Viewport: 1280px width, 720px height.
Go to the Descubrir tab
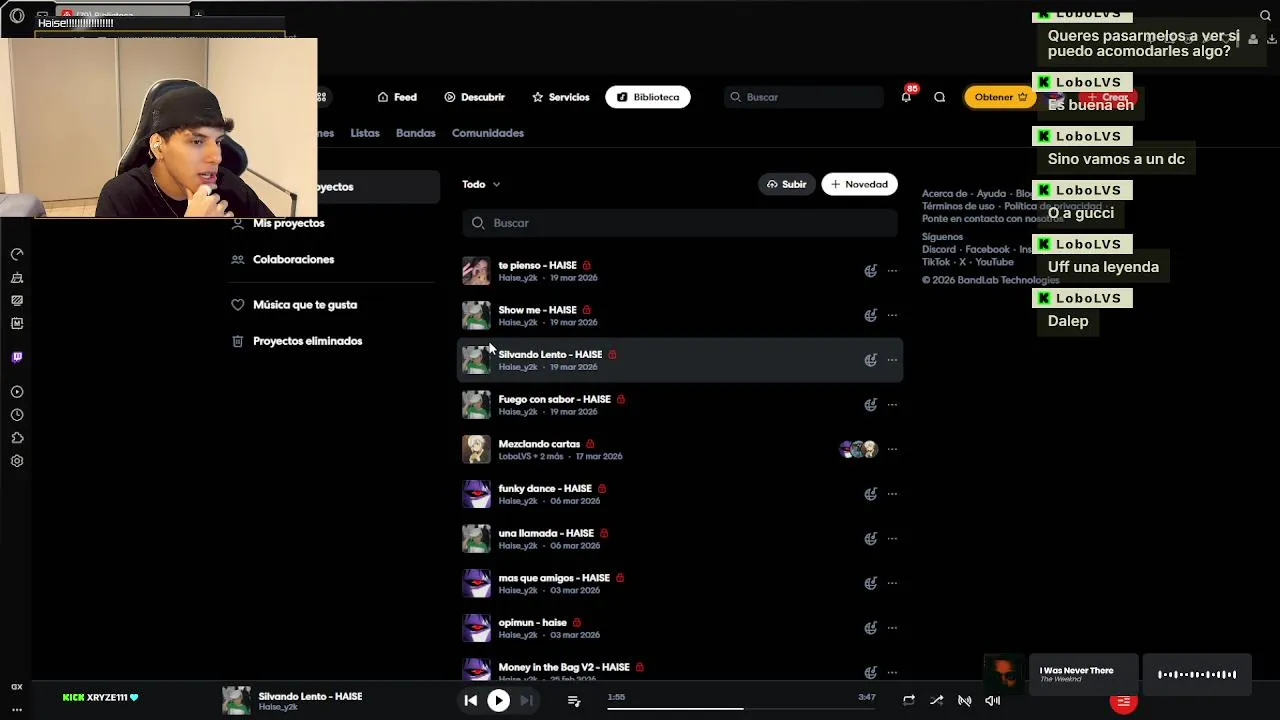pyautogui.click(x=474, y=97)
